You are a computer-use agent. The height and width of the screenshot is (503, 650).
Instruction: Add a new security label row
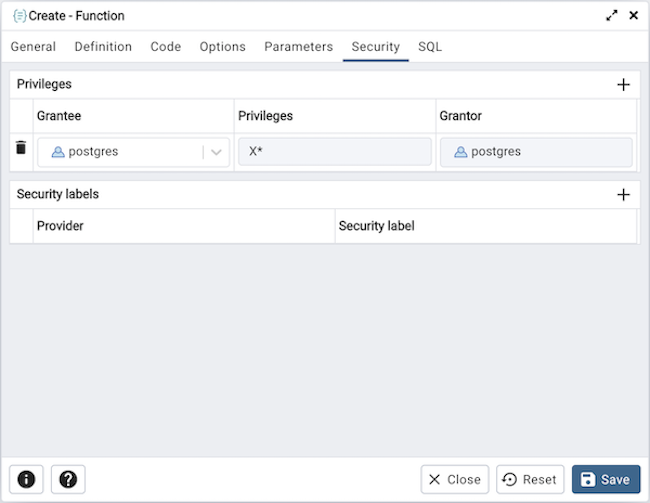(623, 195)
